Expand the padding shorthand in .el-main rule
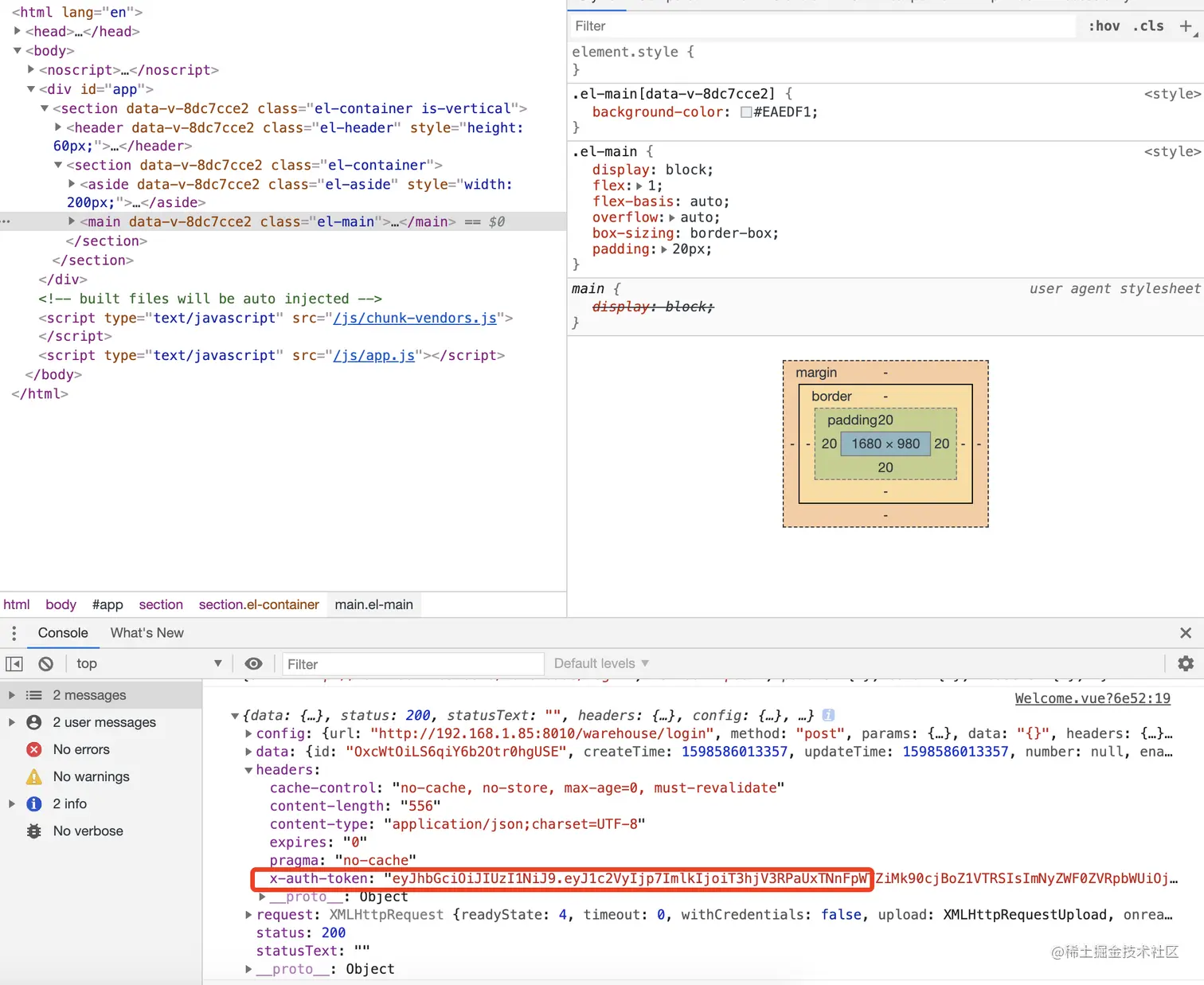 [x=663, y=249]
